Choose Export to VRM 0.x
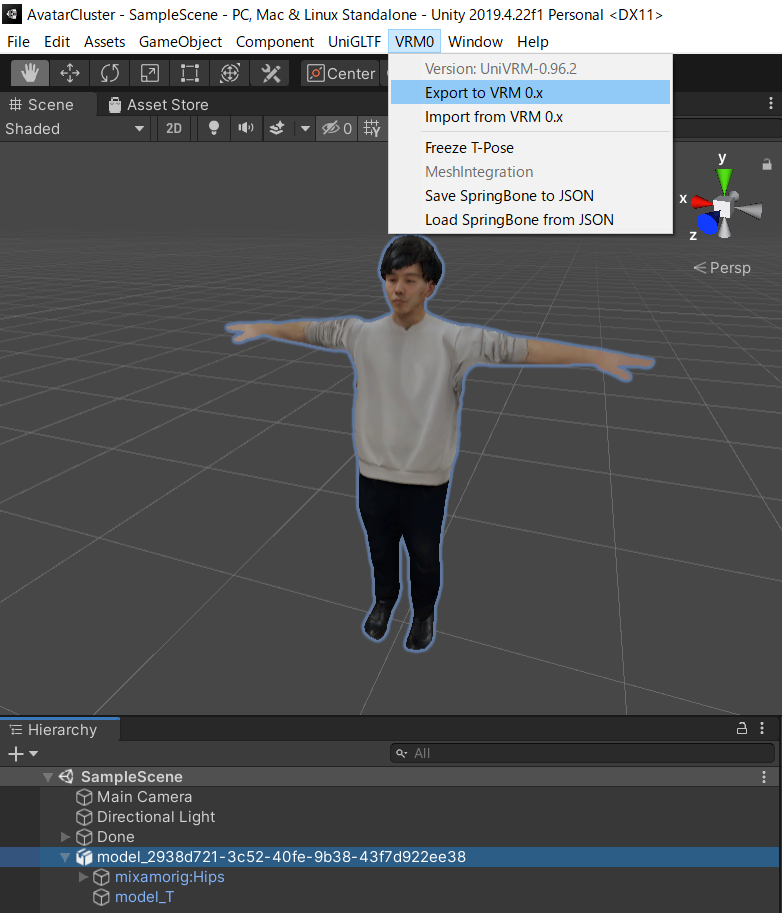782x913 pixels. [530, 93]
